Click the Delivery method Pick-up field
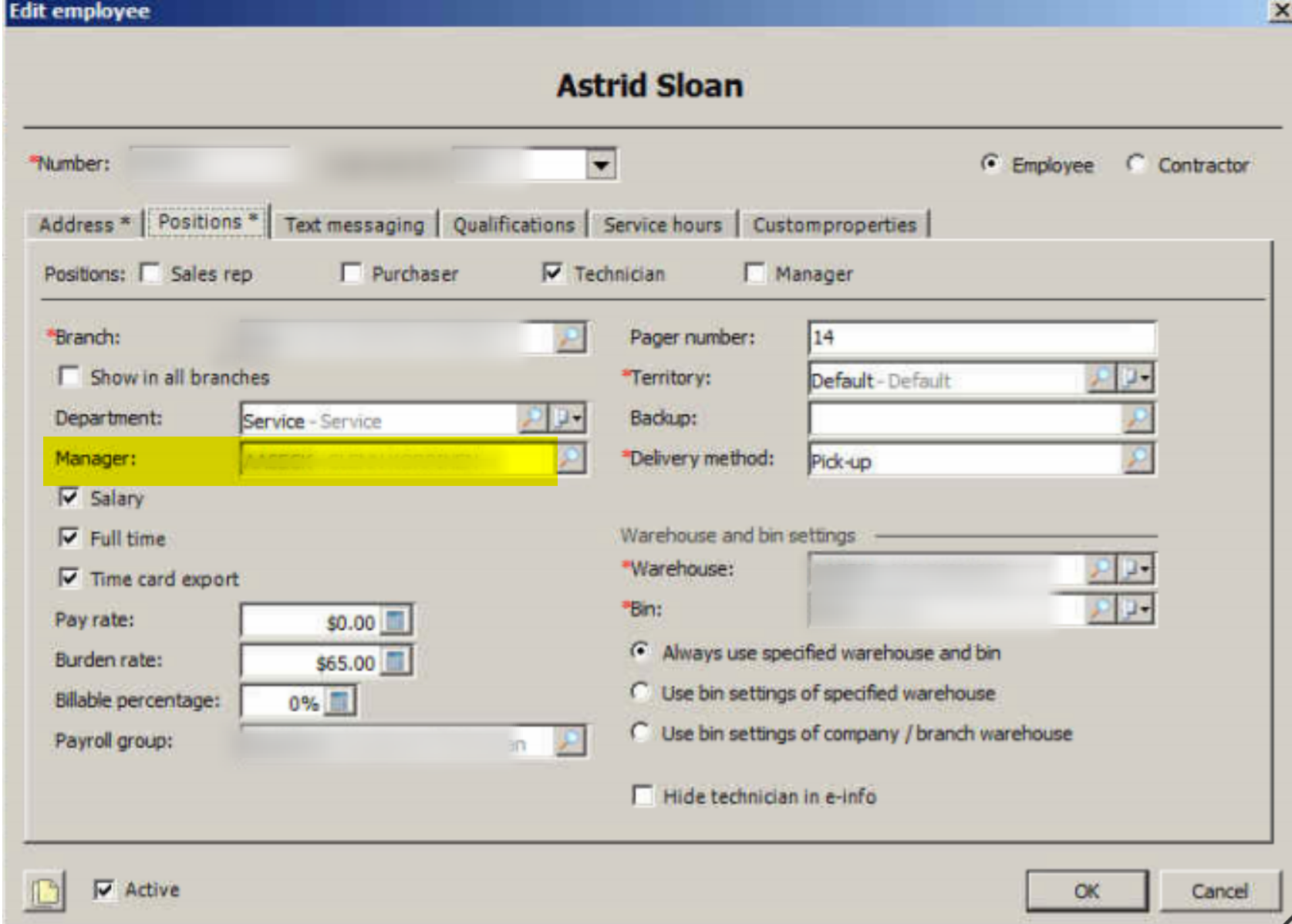The image size is (1292, 924). 966,460
